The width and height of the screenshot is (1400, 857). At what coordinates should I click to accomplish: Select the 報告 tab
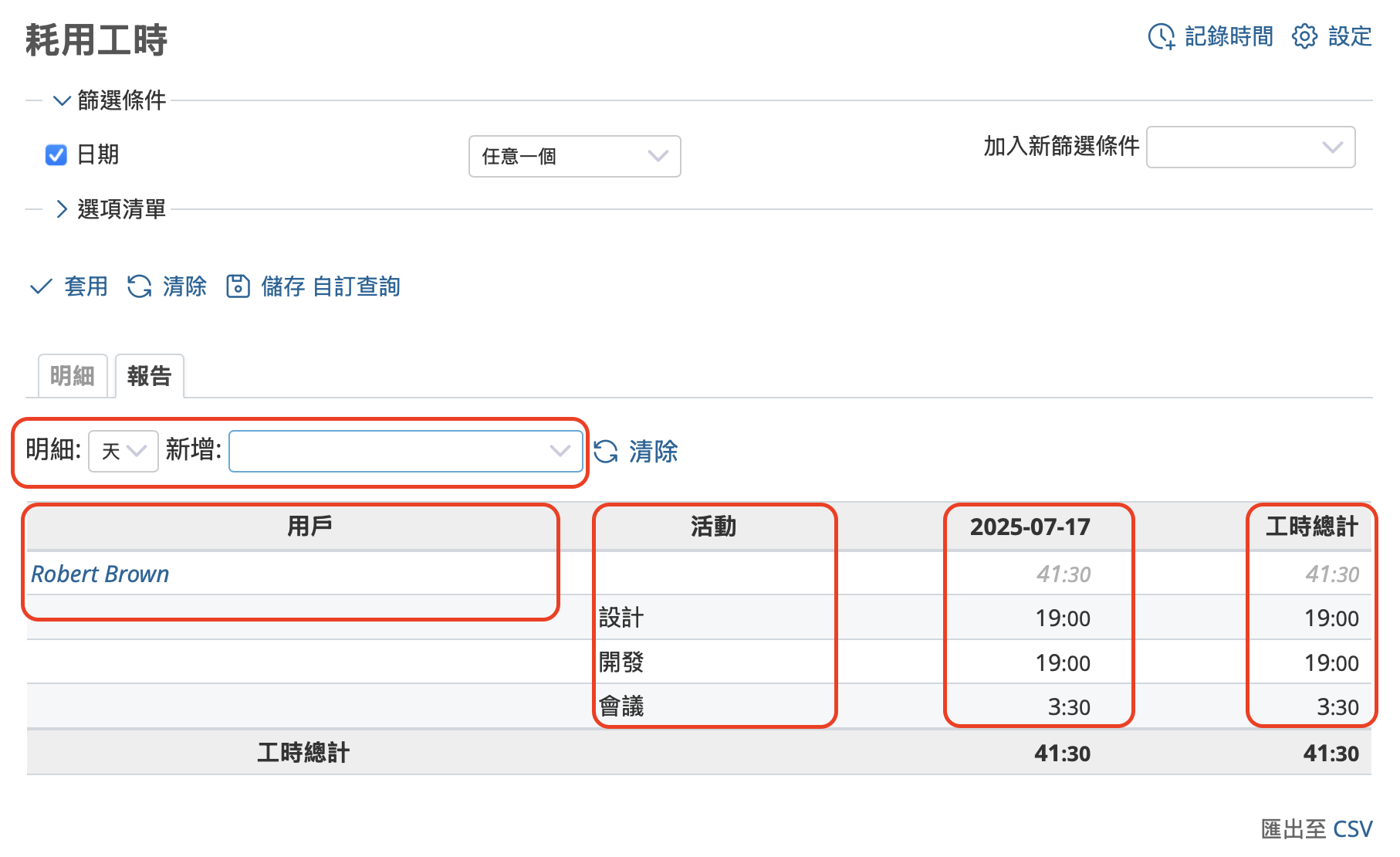150,376
